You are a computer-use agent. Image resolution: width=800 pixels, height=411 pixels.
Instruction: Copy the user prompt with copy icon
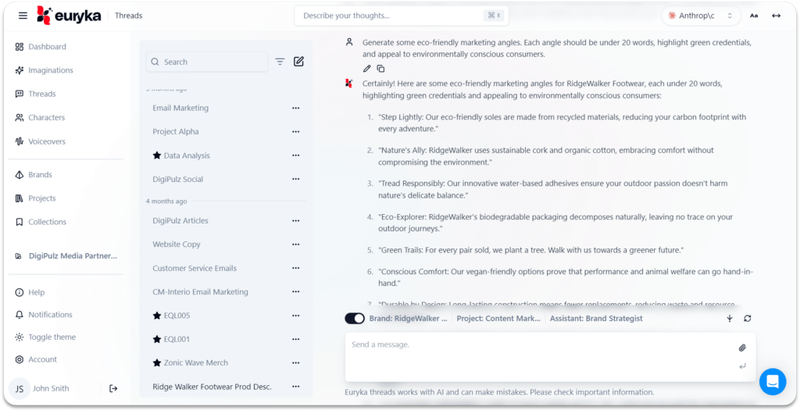point(381,68)
